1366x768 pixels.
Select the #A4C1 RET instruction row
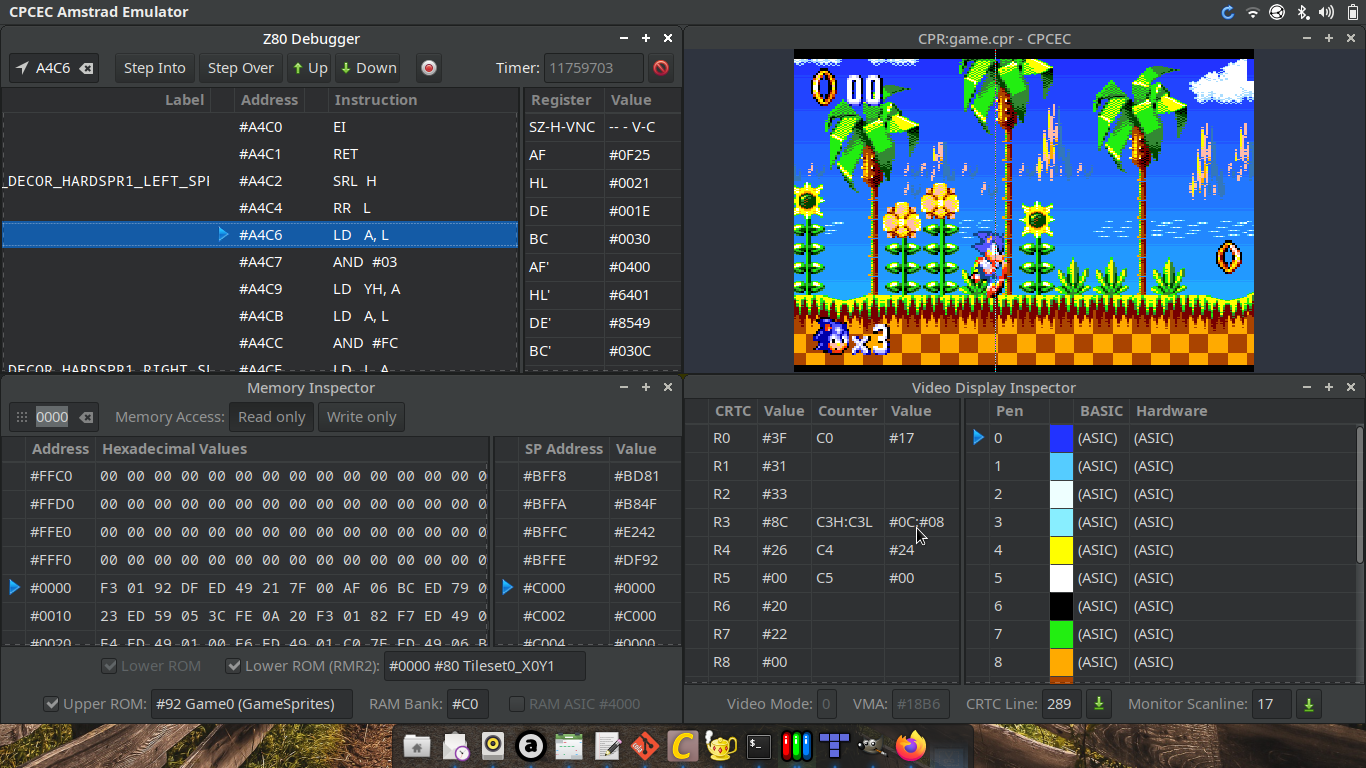point(260,154)
